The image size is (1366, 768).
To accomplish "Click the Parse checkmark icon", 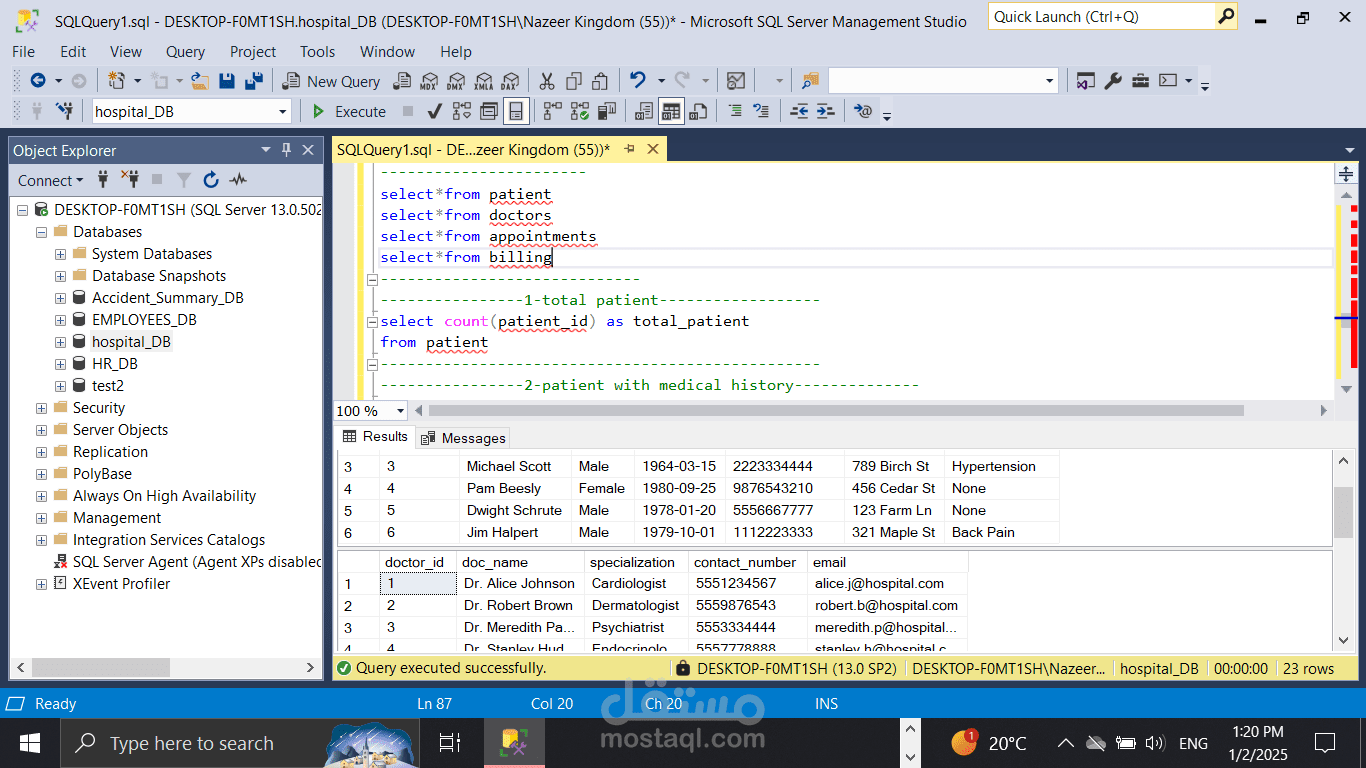I will pyautogui.click(x=435, y=111).
